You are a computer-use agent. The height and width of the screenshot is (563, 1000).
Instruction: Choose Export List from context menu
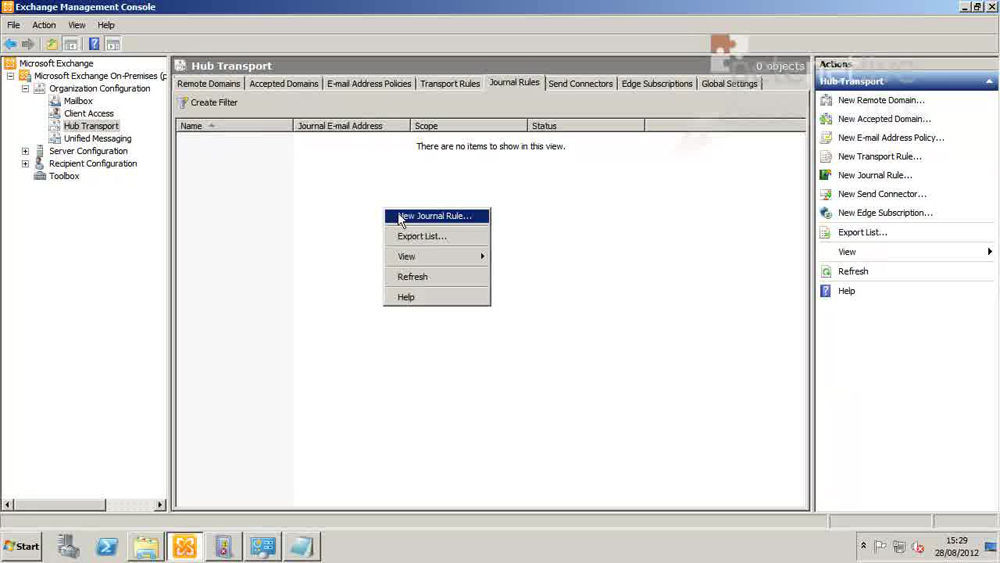(438, 236)
